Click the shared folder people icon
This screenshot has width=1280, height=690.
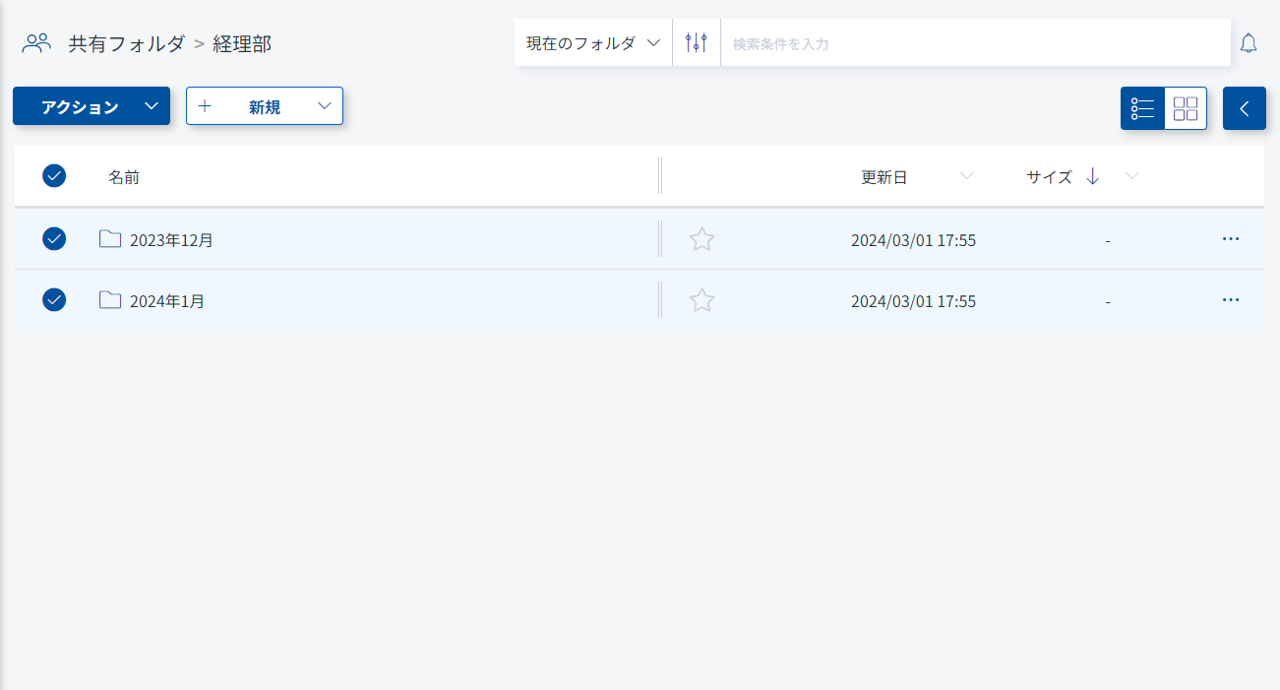[37, 43]
